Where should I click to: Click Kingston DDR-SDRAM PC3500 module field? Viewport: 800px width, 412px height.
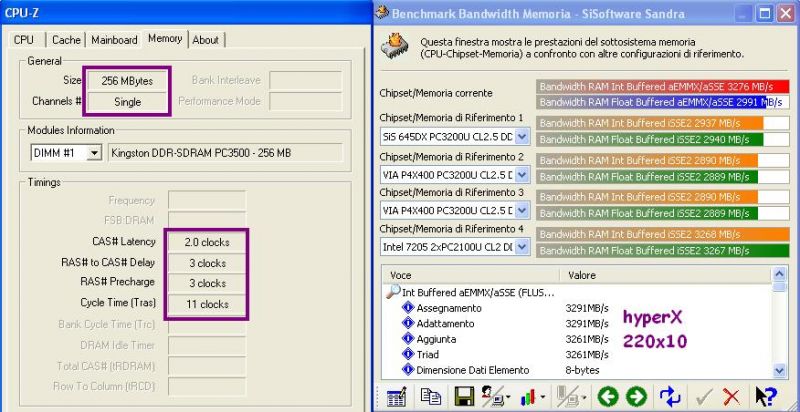click(226, 152)
